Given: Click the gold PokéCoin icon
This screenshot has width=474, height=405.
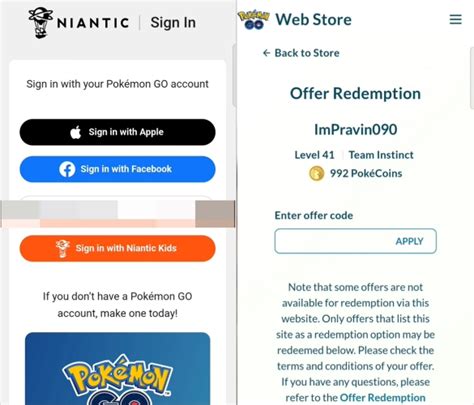Looking at the screenshot, I should (316, 174).
